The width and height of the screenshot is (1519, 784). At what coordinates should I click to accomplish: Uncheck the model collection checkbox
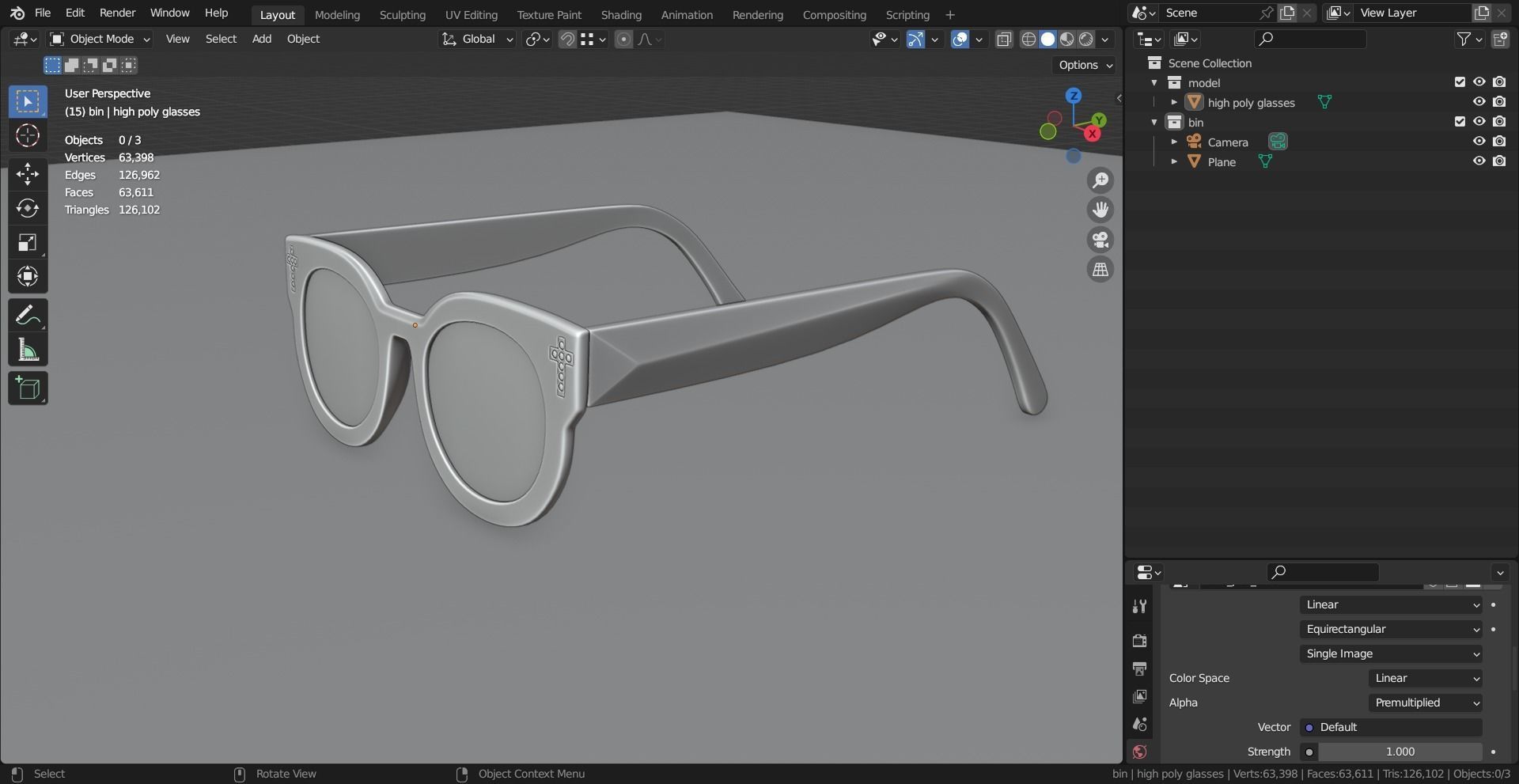[x=1460, y=82]
